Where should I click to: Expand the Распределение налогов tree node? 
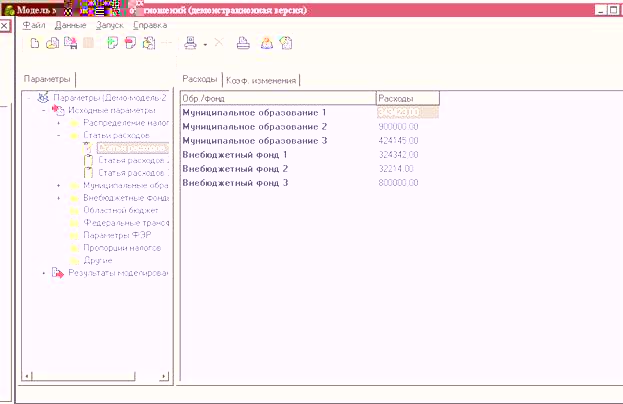coord(59,122)
